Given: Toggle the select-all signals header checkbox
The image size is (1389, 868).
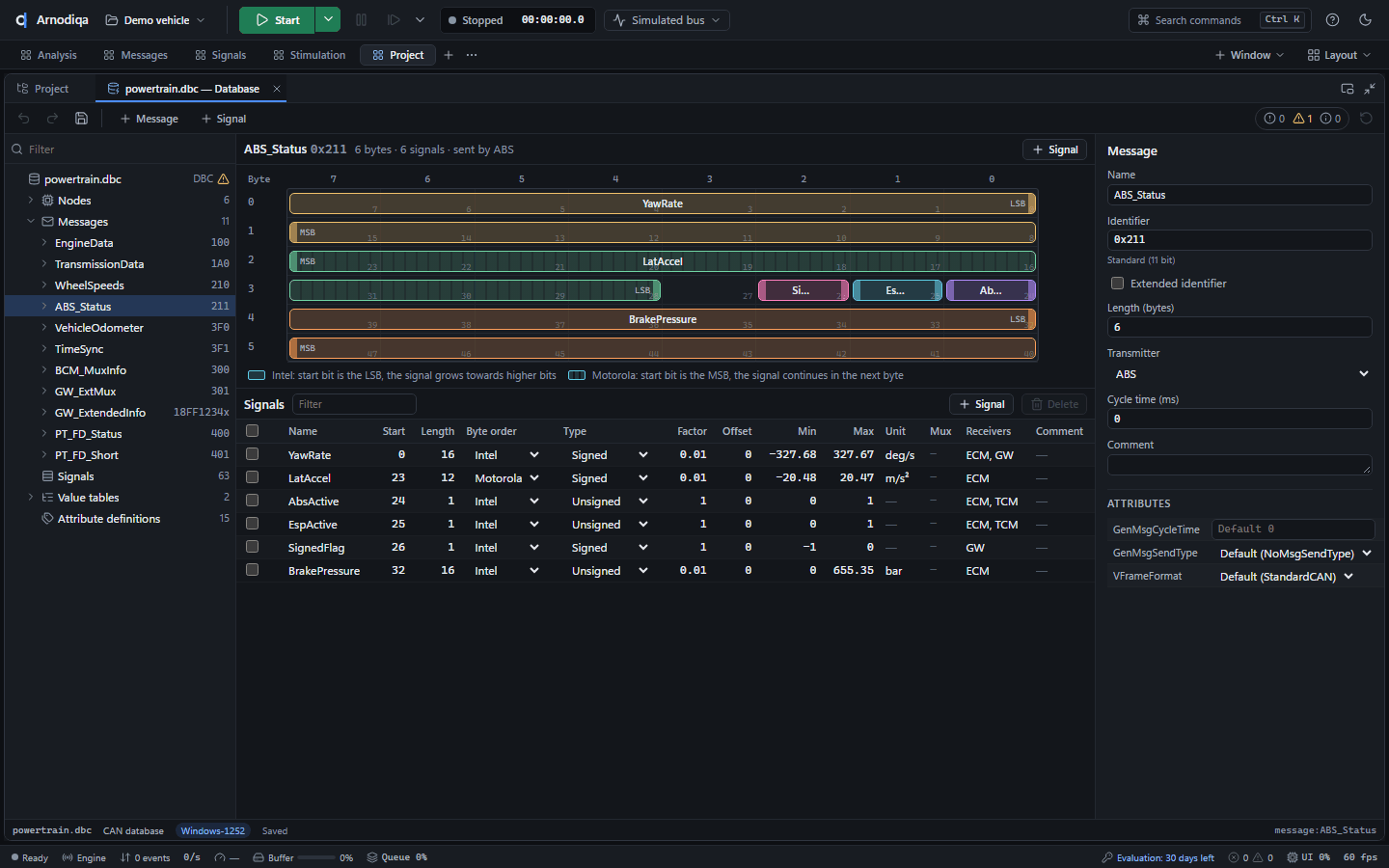Looking at the screenshot, I should point(252,431).
